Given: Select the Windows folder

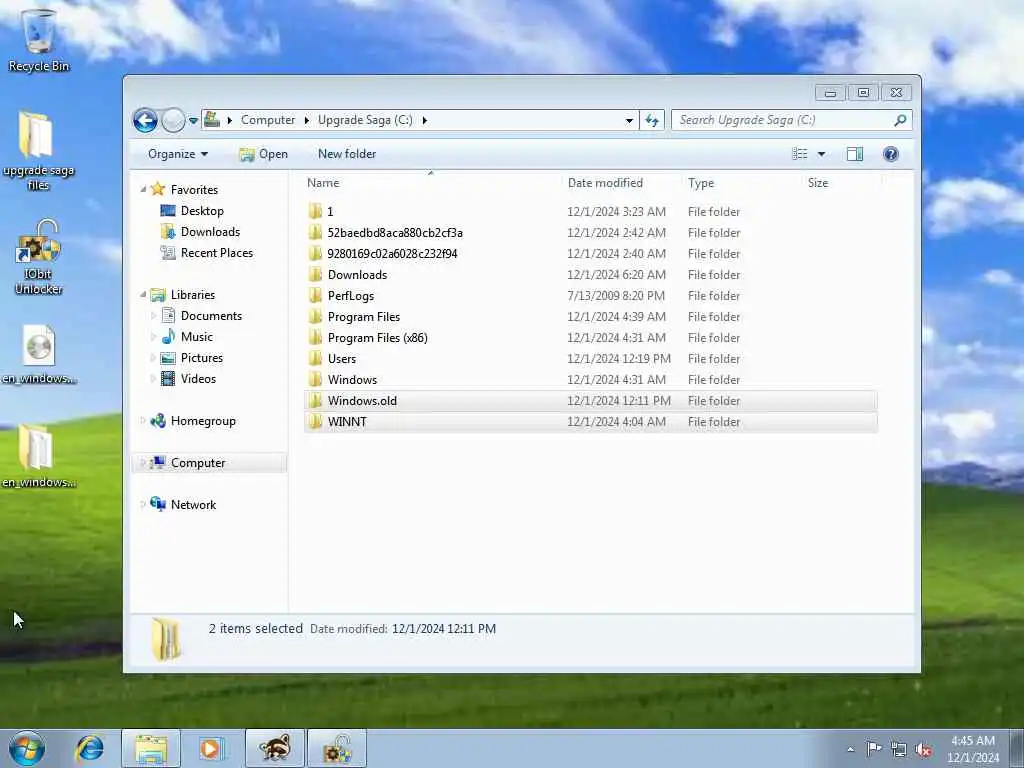Looking at the screenshot, I should click(590, 379).
